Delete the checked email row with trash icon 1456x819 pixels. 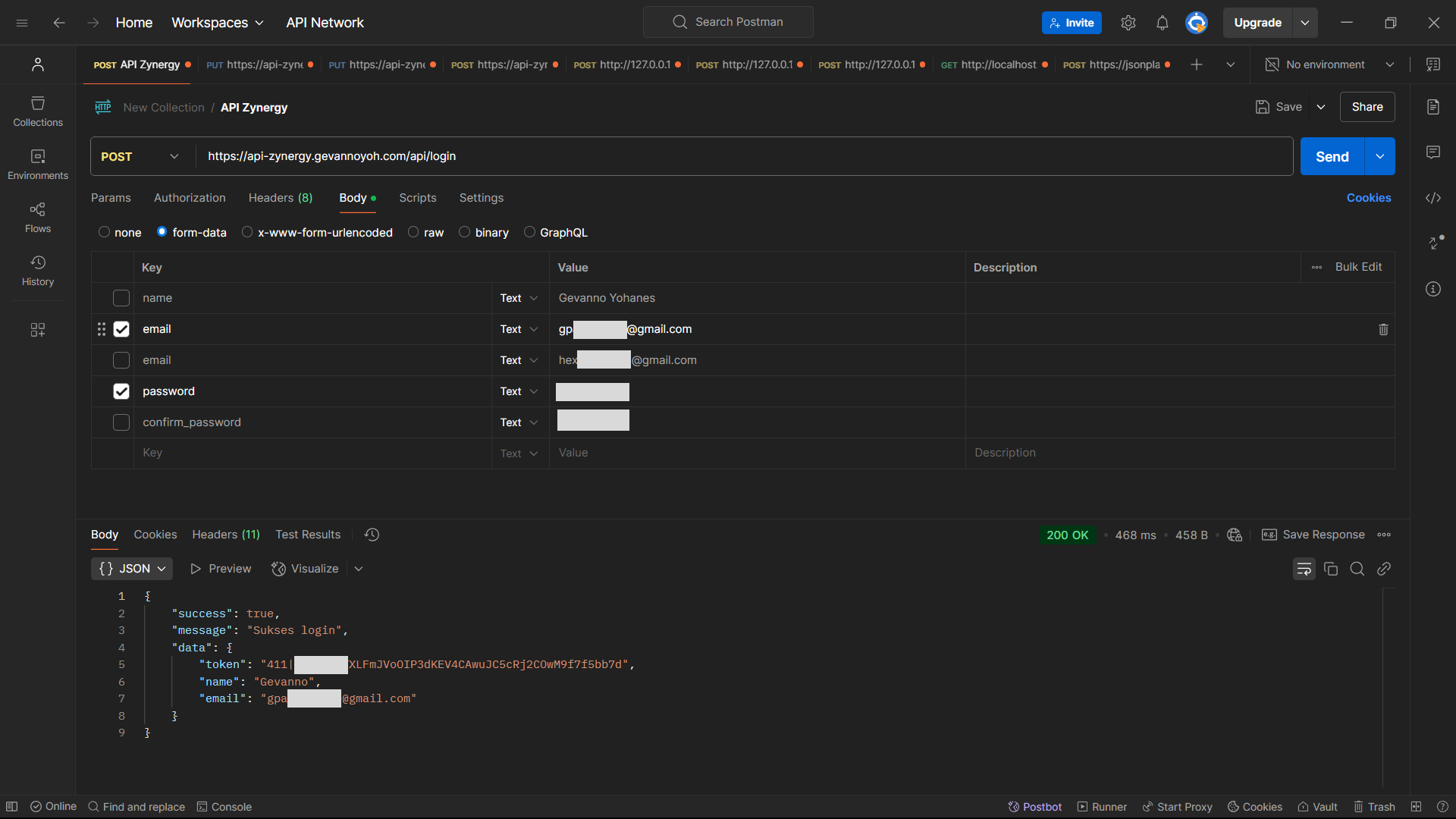[1383, 329]
